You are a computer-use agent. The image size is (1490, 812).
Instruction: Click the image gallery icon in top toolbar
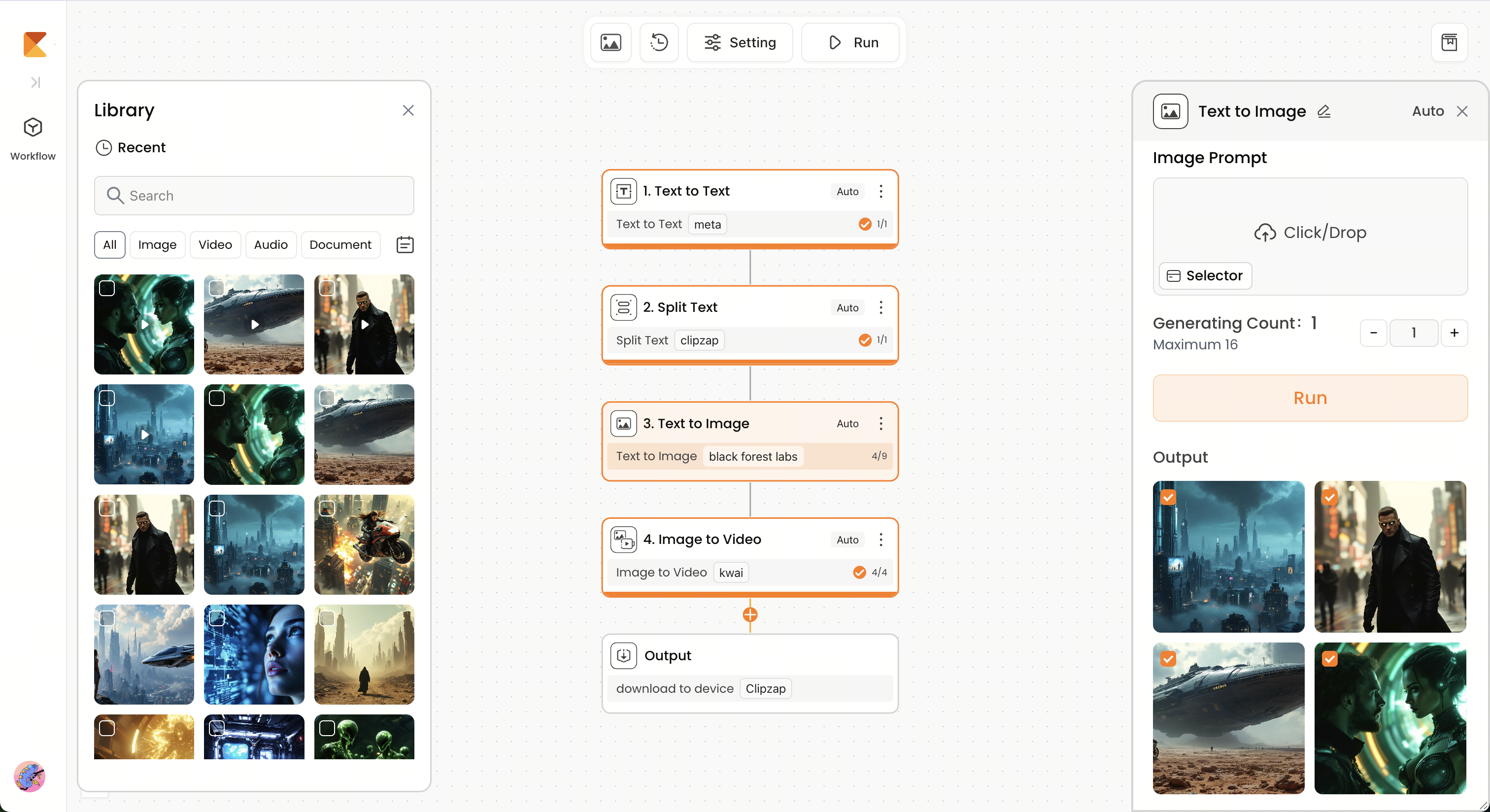pyautogui.click(x=610, y=42)
